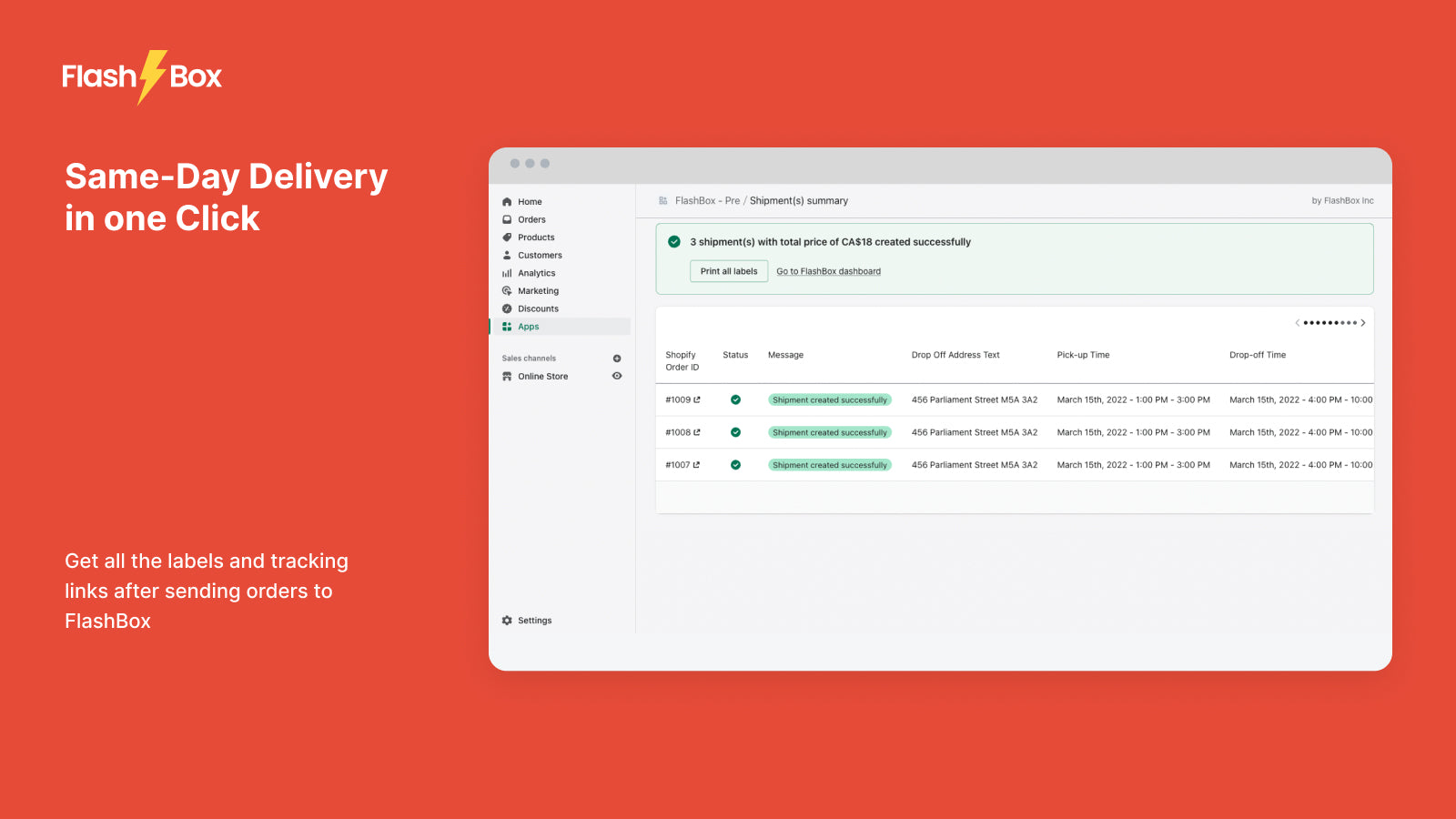
Task: Open order #1009 external link
Action: point(697,400)
